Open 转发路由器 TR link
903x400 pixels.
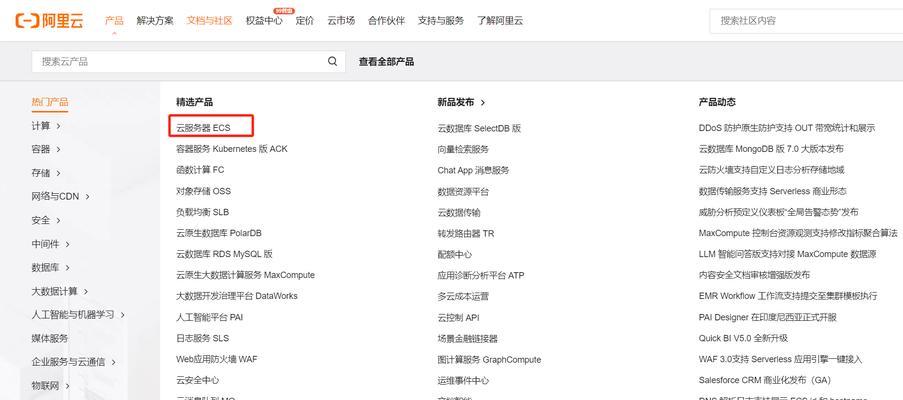(466, 234)
